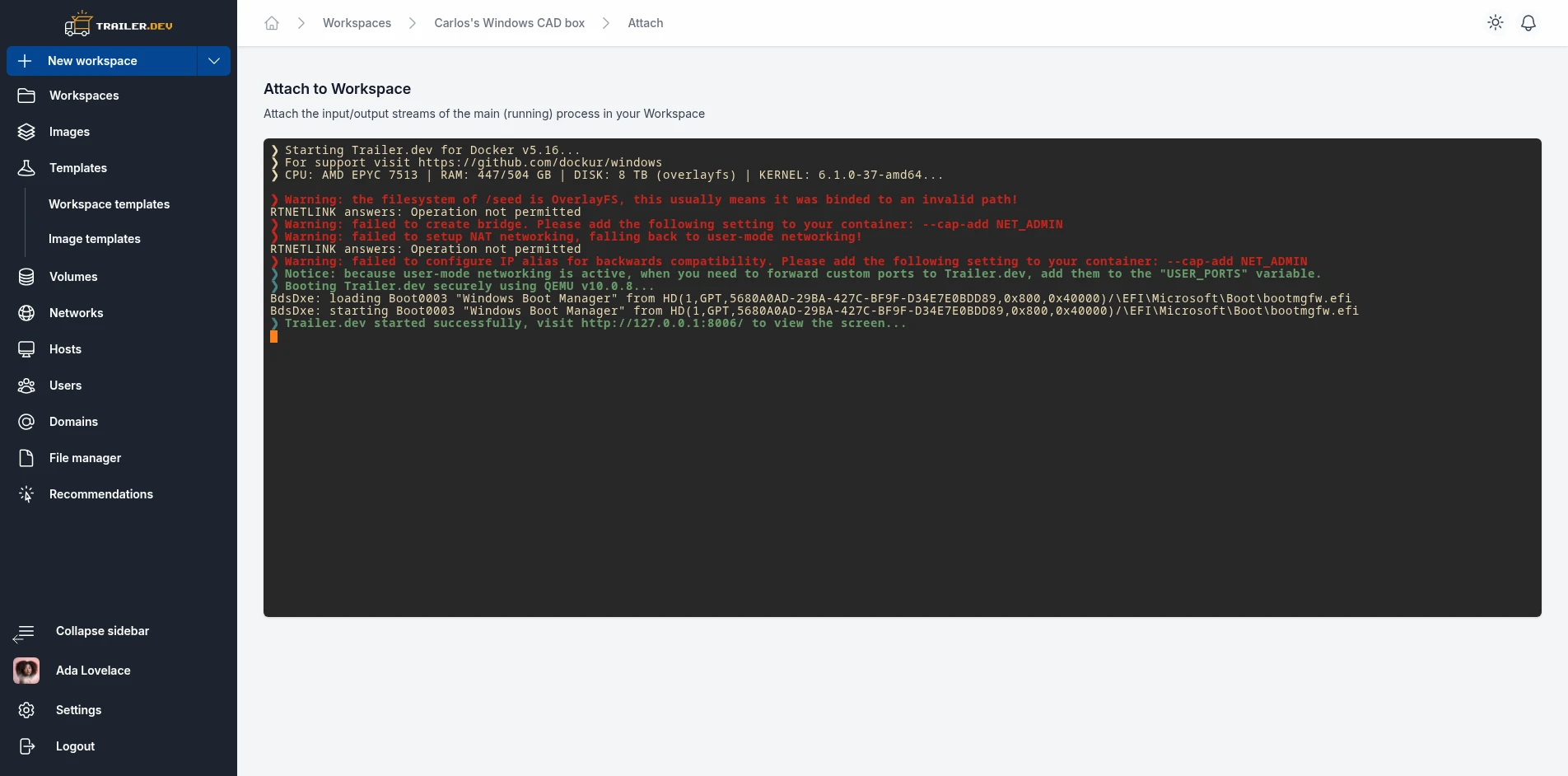The width and height of the screenshot is (1568, 776).
Task: Click the Settings label
Action: coord(78,710)
